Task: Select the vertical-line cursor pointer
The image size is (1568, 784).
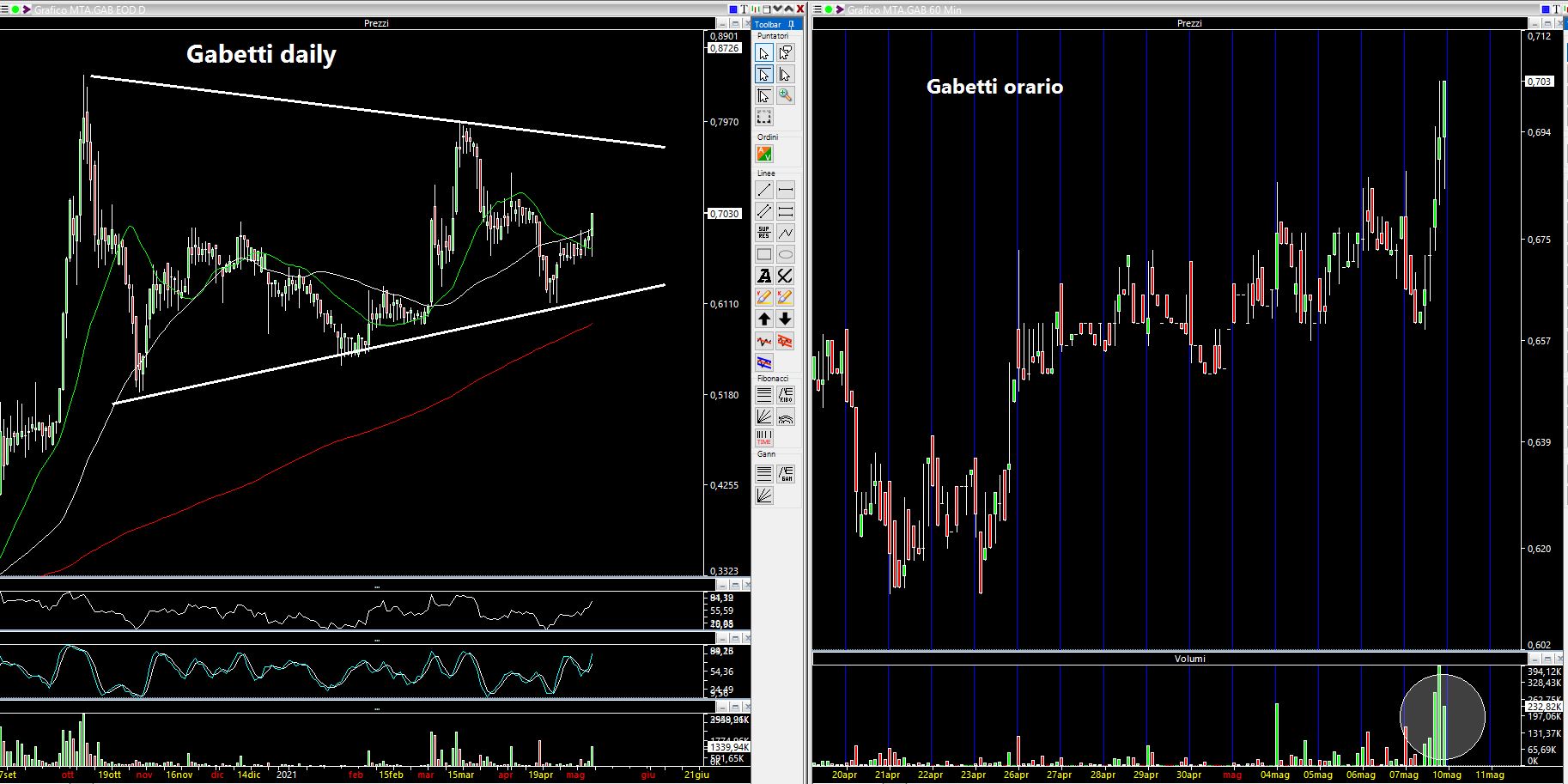Action: click(x=786, y=75)
